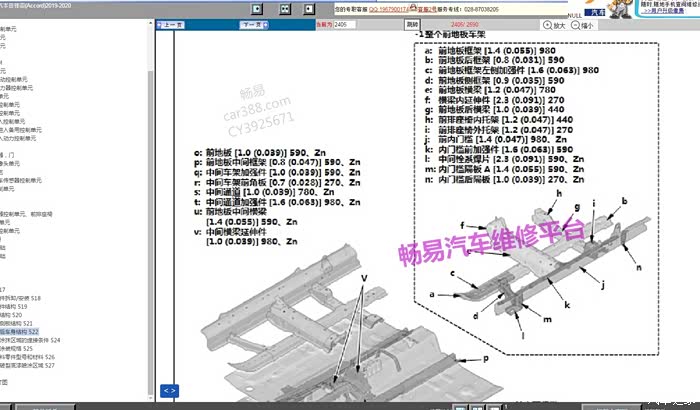Select the tree item ending in S24
This screenshot has height=410, width=700.
click(x=30, y=340)
